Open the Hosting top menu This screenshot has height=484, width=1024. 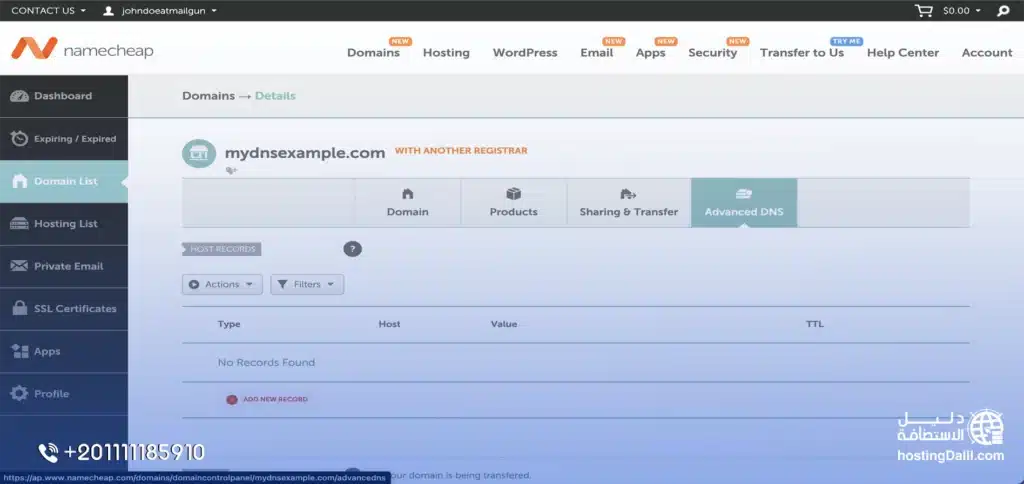pyautogui.click(x=446, y=53)
